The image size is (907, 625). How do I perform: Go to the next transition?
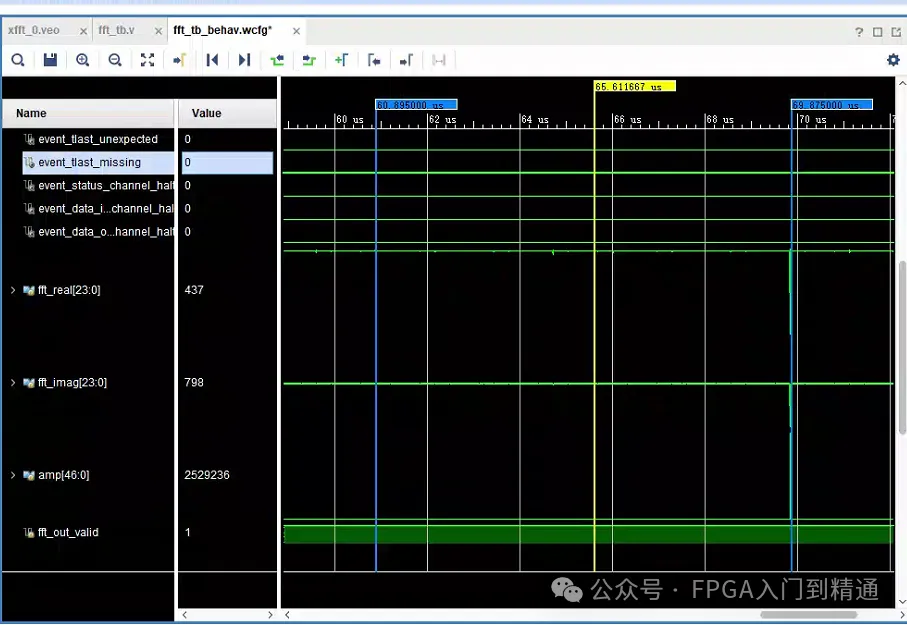click(309, 60)
